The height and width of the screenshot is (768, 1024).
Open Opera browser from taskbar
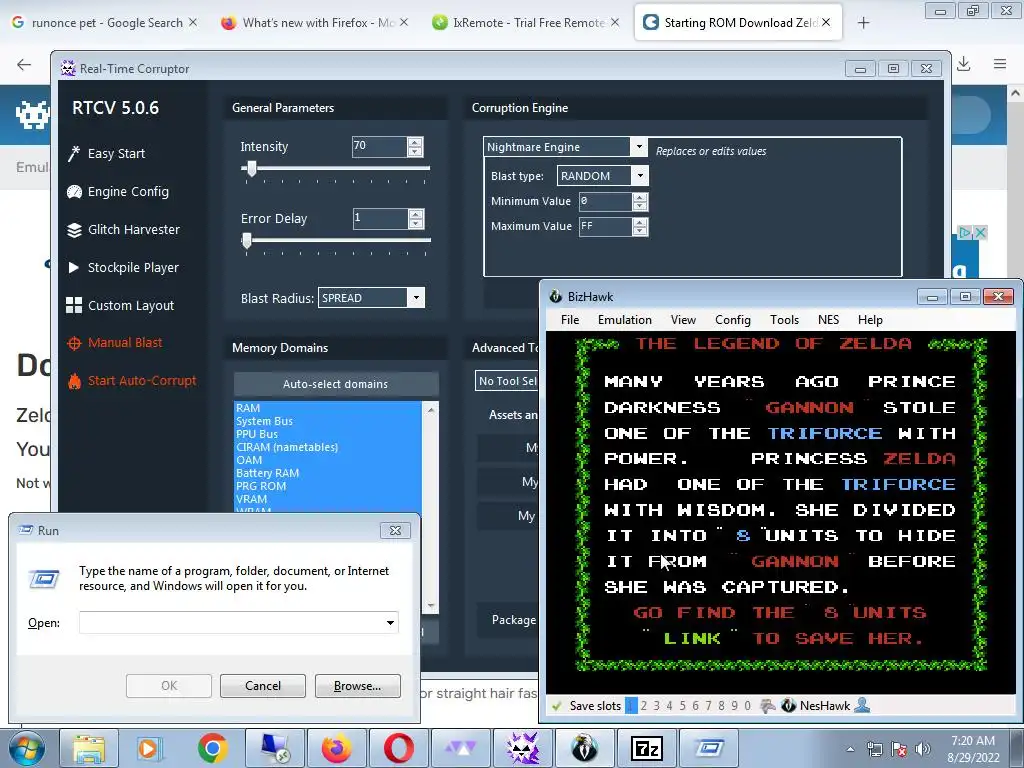point(398,748)
